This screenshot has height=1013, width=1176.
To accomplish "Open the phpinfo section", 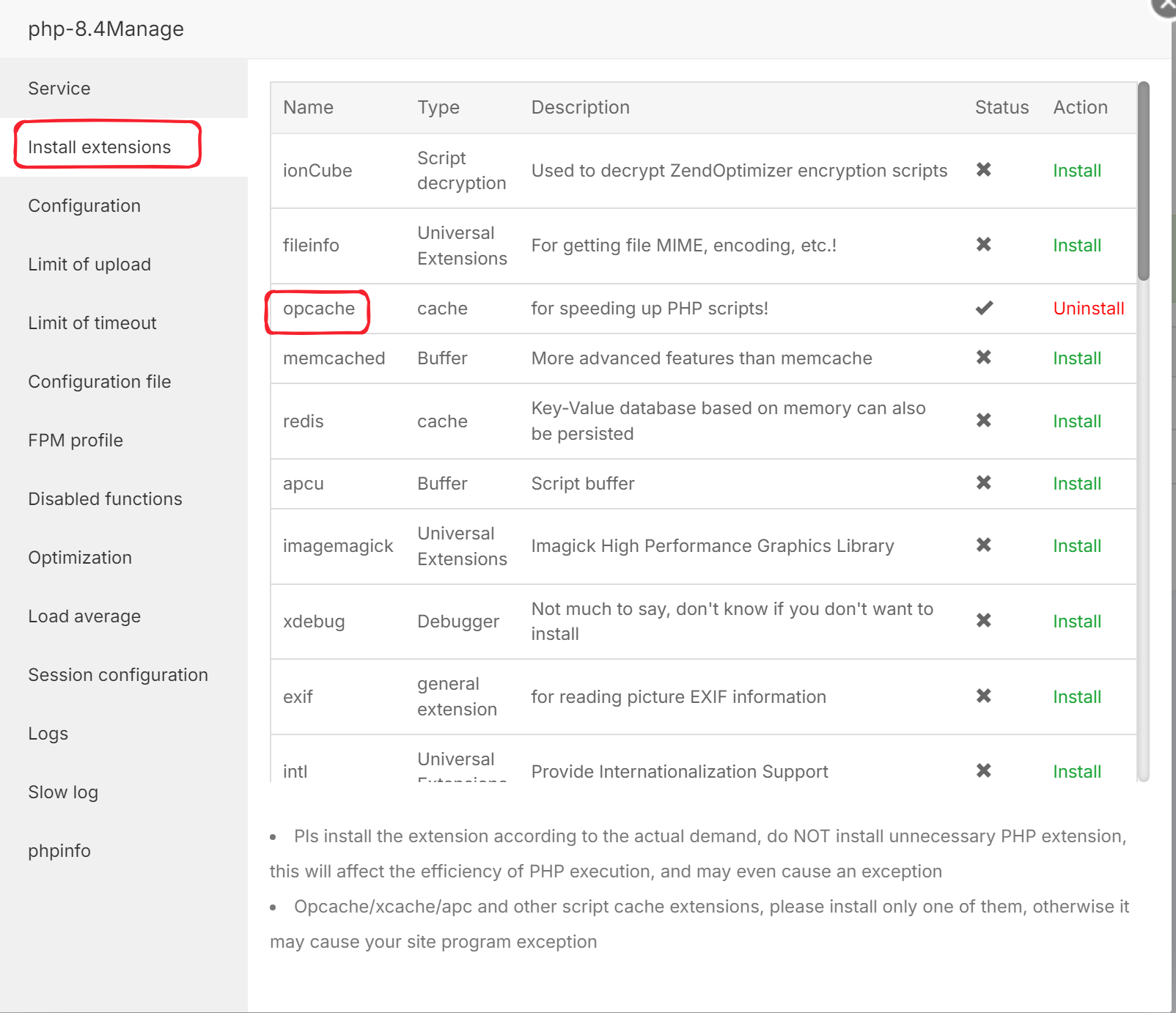I will pyautogui.click(x=59, y=851).
